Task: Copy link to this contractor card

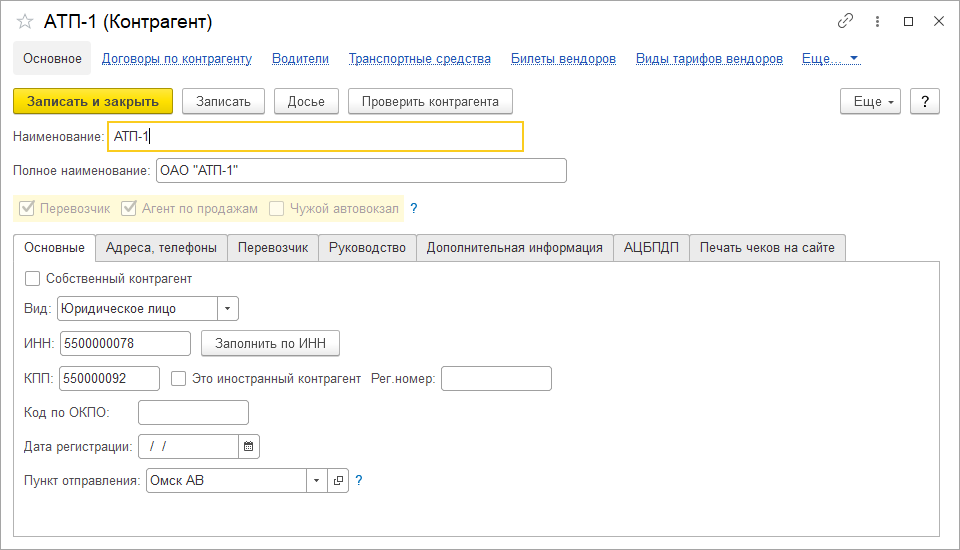Action: click(846, 21)
